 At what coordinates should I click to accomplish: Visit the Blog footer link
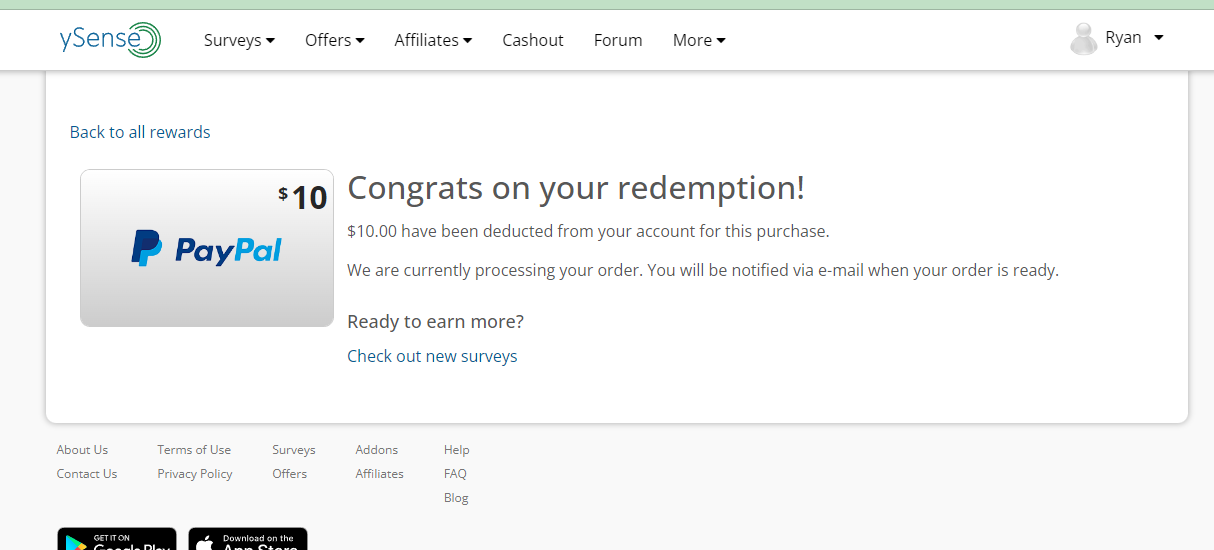(456, 498)
